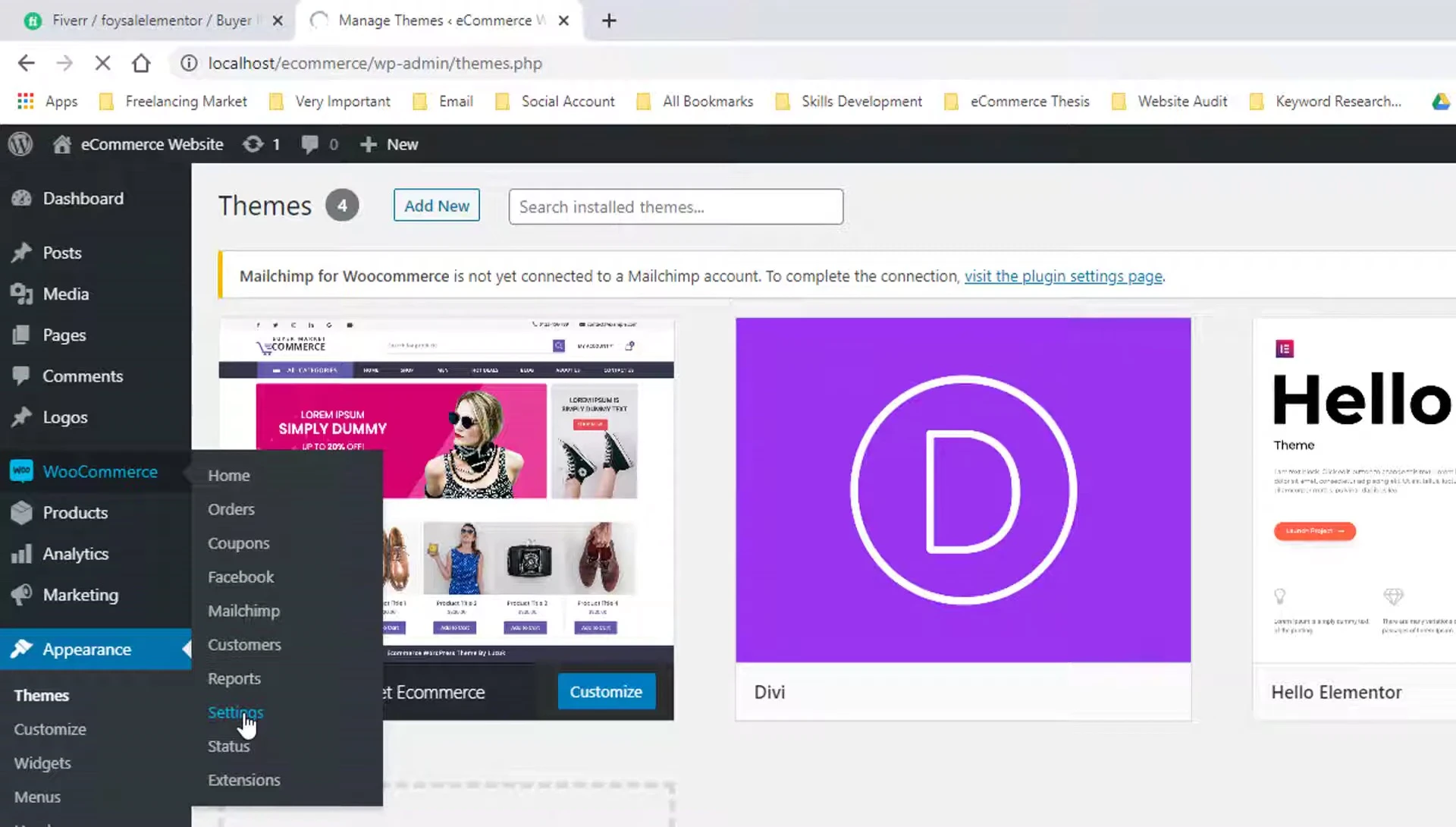Viewport: 1456px width, 827px height.
Task: Open Analytics via the bar chart icon
Action: point(22,554)
